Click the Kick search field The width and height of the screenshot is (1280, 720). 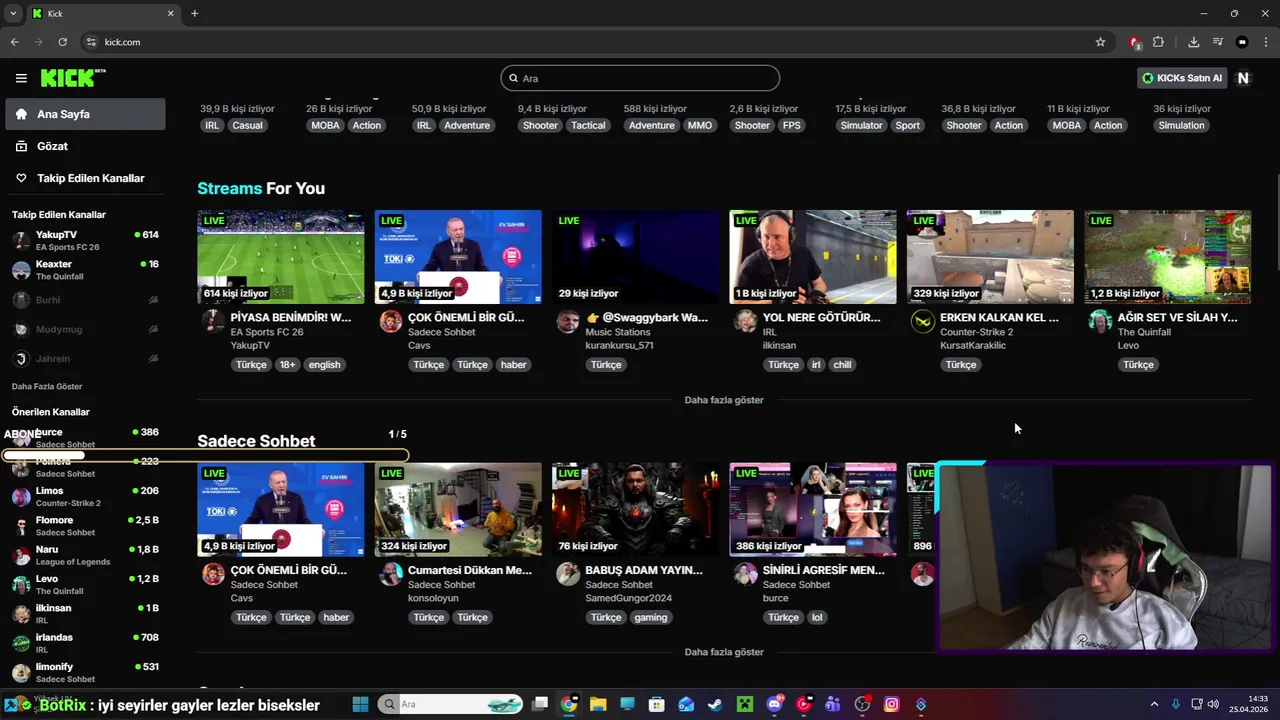pyautogui.click(x=640, y=78)
